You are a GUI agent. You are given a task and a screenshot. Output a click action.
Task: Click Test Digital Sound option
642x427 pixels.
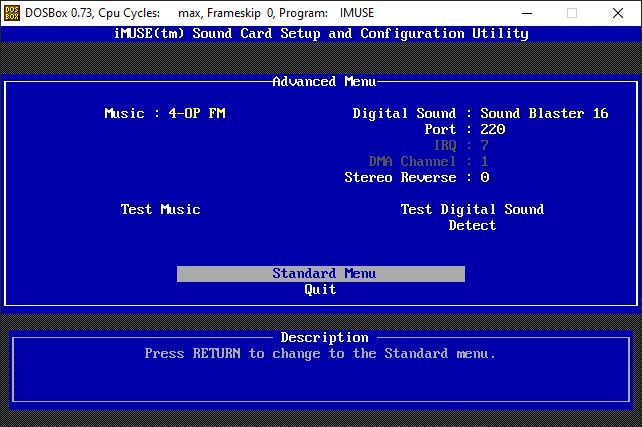pyautogui.click(x=472, y=209)
